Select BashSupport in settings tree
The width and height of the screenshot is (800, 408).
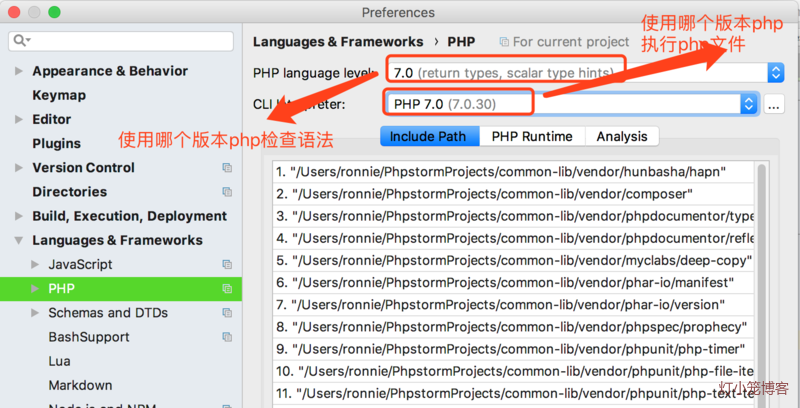[x=89, y=337]
